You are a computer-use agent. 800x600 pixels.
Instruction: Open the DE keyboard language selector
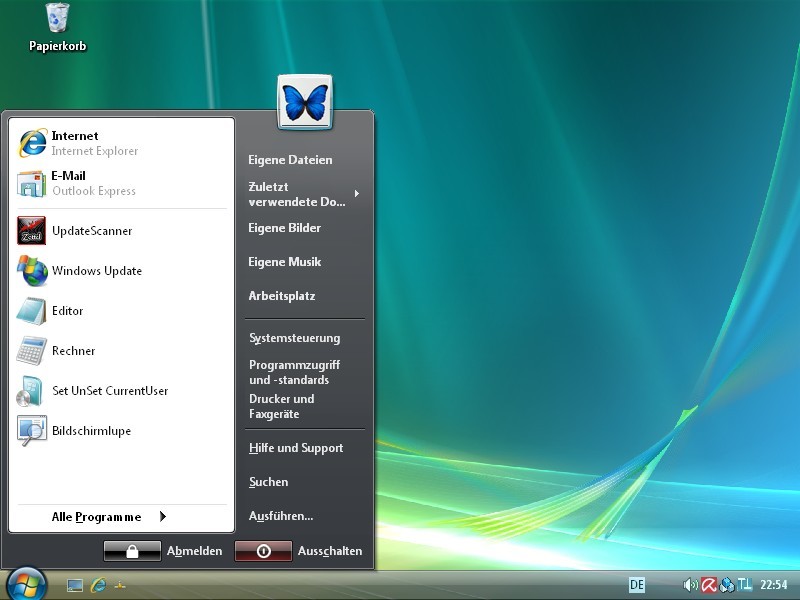point(637,585)
